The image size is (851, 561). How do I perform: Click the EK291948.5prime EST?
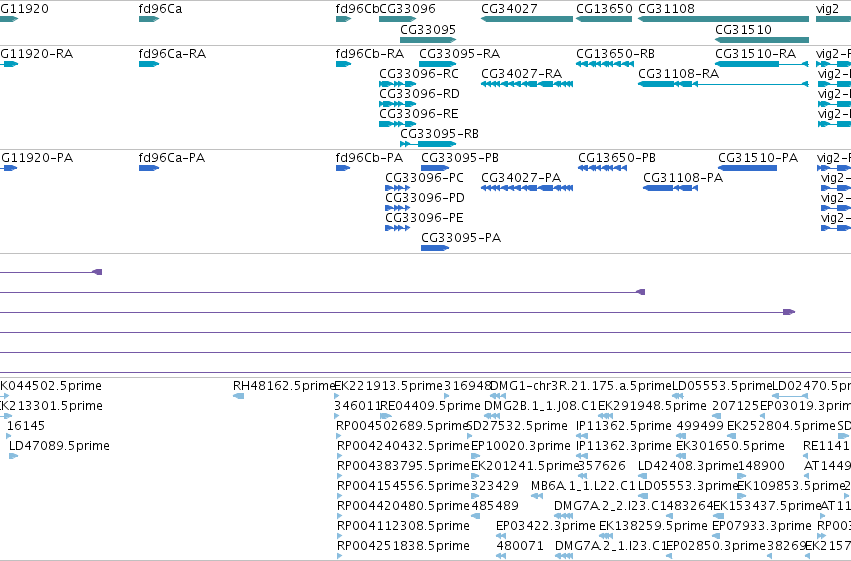coord(605,416)
